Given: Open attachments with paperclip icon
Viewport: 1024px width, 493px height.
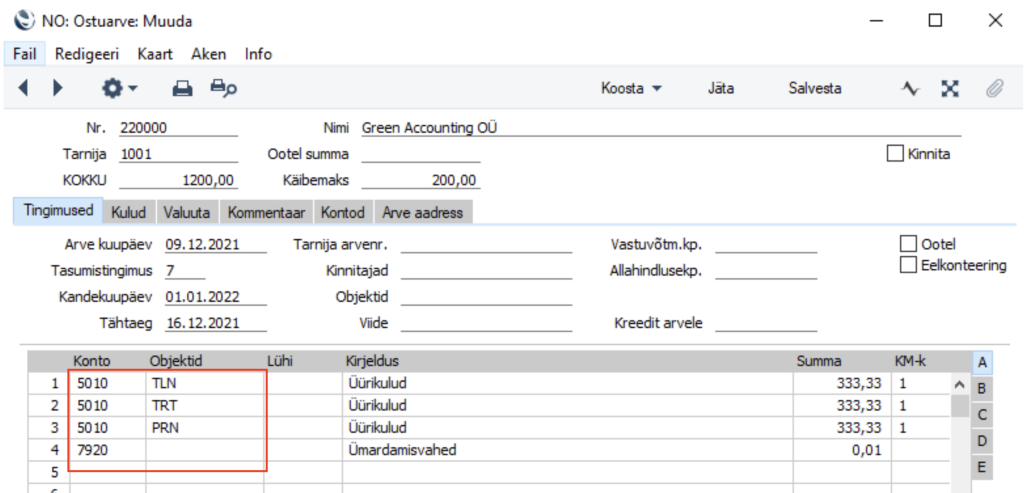Looking at the screenshot, I should (x=993, y=88).
